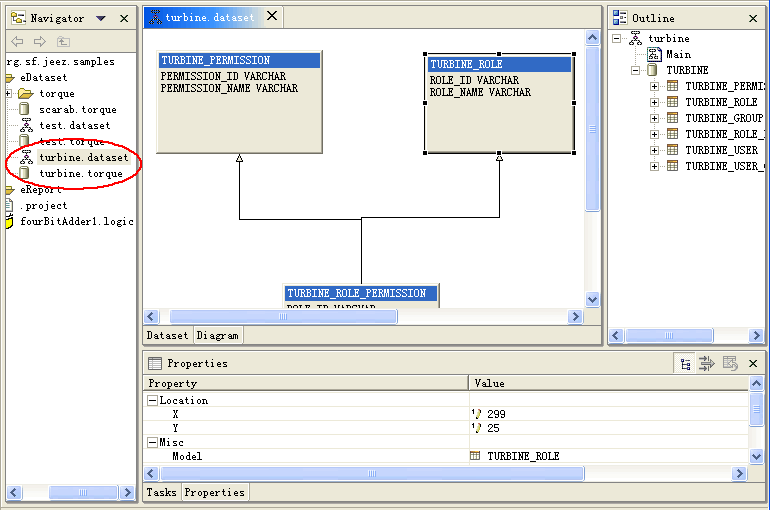This screenshot has height=510, width=770.
Task: Toggle Show Categories in Properties toolbar
Action: click(685, 364)
